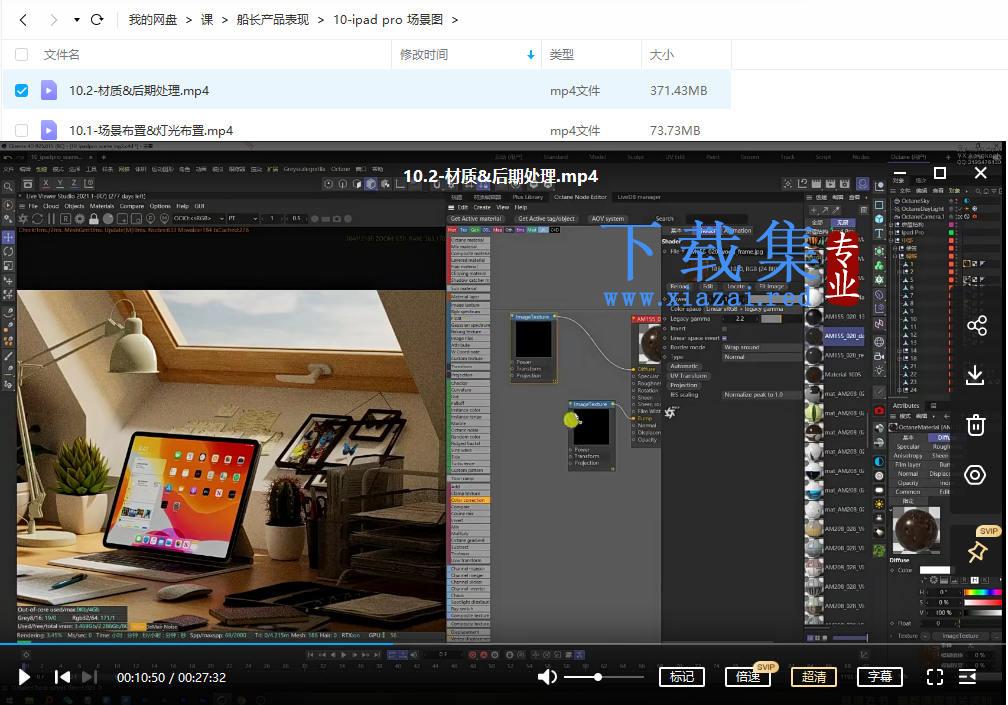This screenshot has width=1008, height=705.
Task: Open the 超清 quality selector
Action: (814, 677)
